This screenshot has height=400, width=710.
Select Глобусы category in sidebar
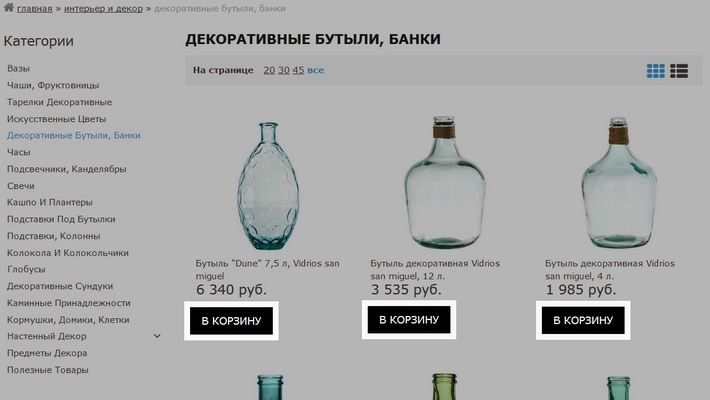click(x=26, y=269)
